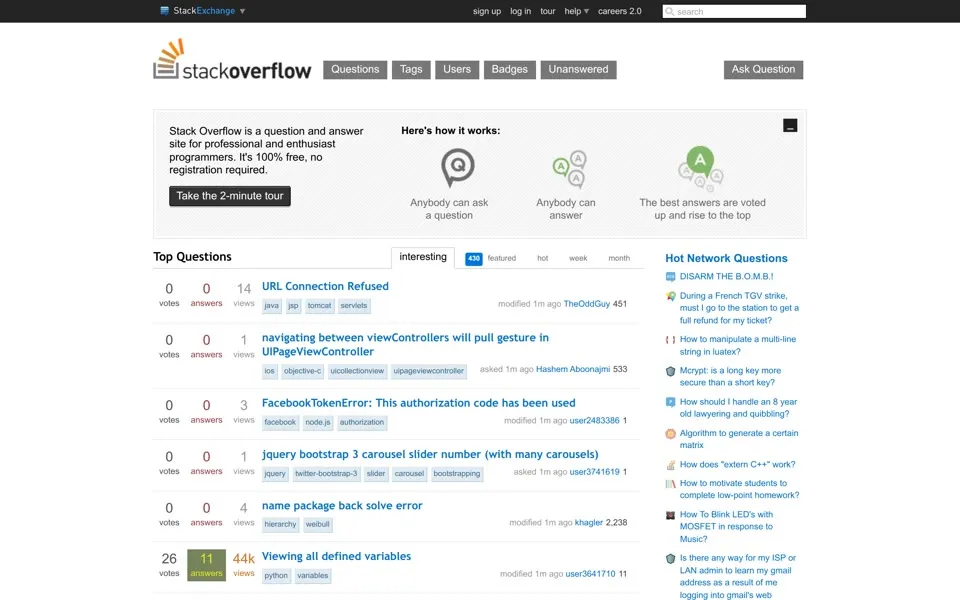The width and height of the screenshot is (960, 600).
Task: Collapse the intro banner with minimize icon
Action: pos(790,126)
